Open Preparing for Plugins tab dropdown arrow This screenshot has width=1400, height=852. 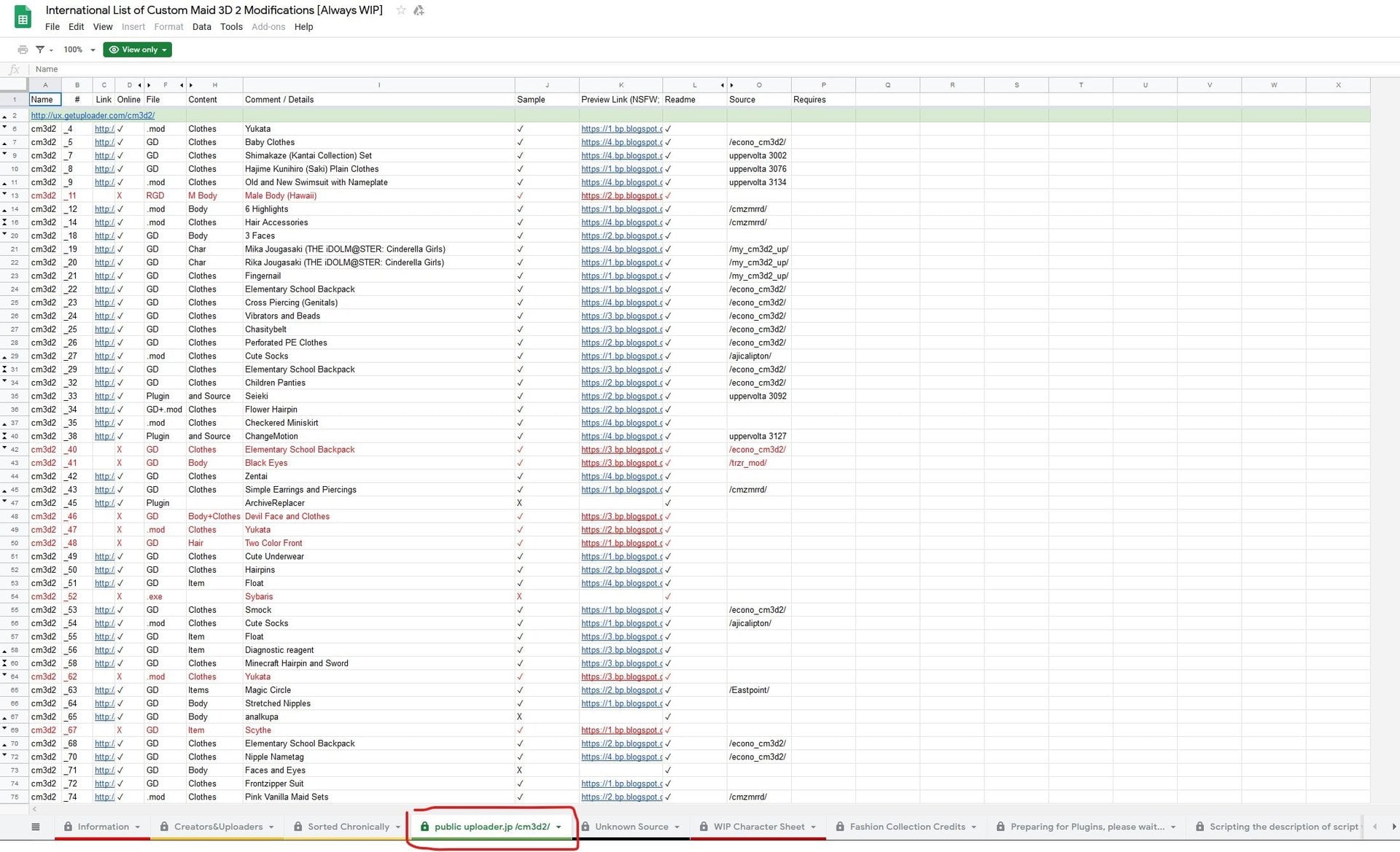pyautogui.click(x=1173, y=827)
